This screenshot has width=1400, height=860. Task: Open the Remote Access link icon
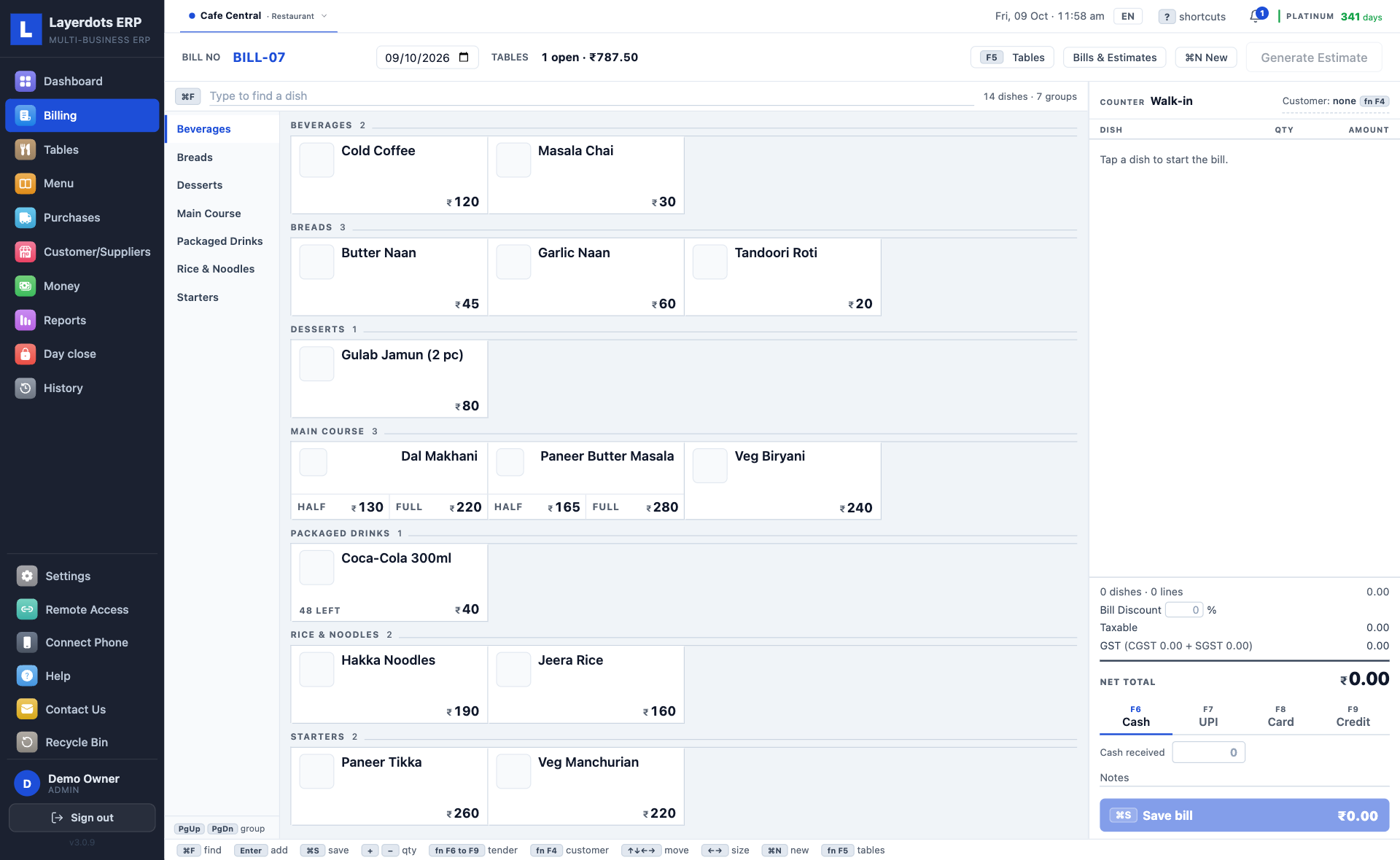27,609
